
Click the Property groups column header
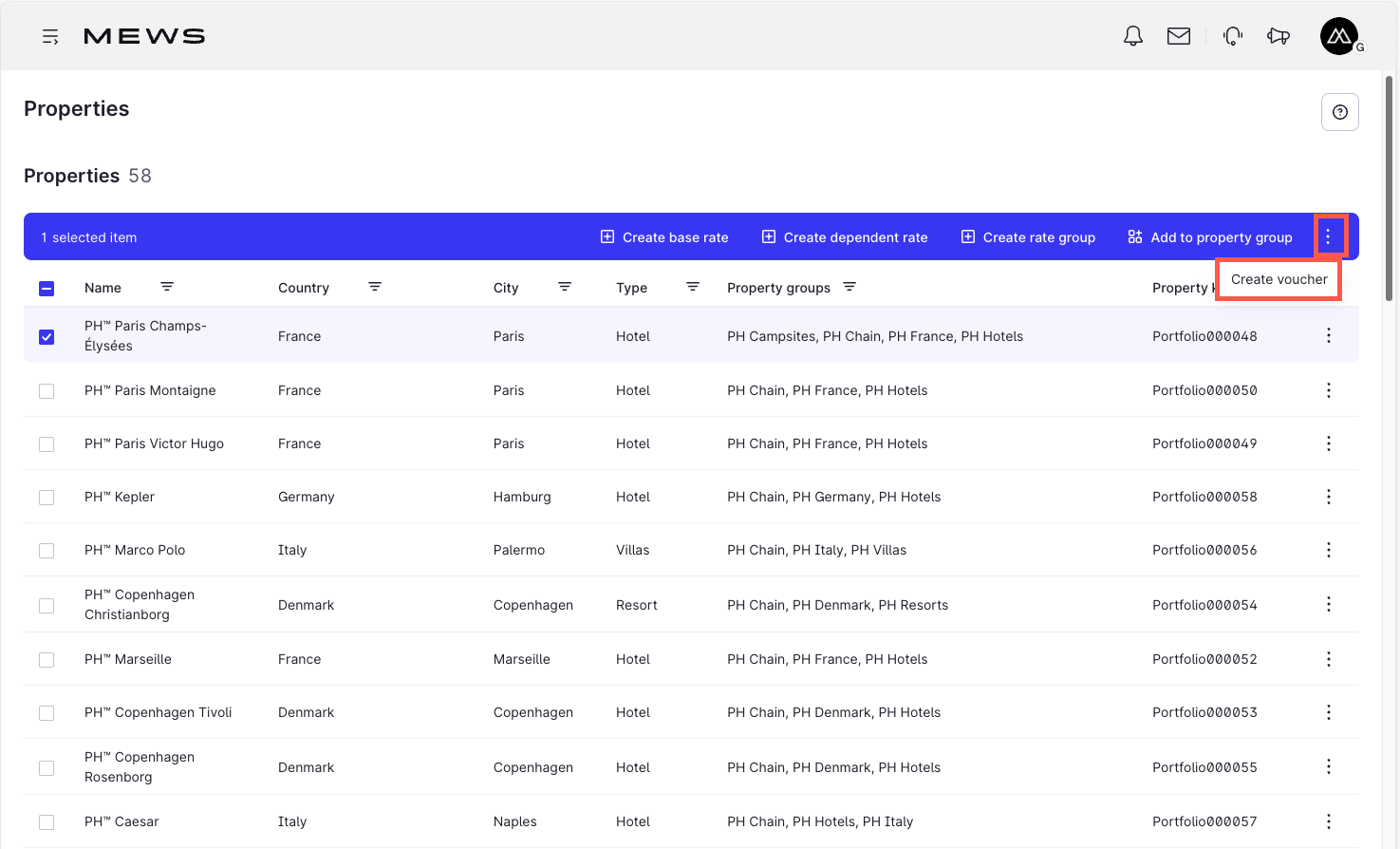(778, 288)
